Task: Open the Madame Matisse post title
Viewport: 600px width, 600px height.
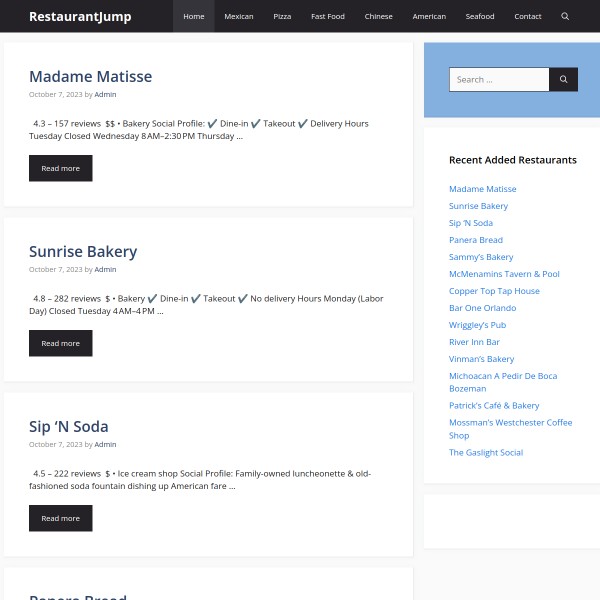Action: click(x=90, y=76)
